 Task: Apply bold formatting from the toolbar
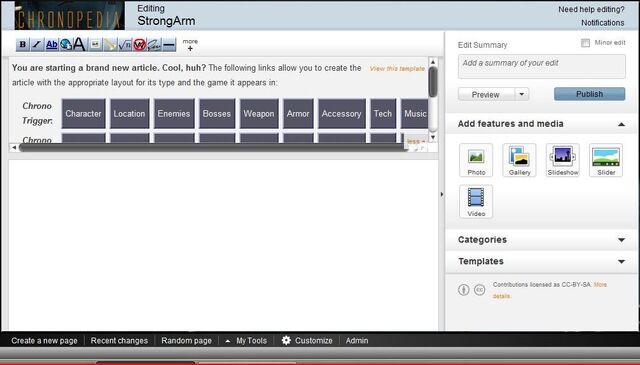(22, 45)
